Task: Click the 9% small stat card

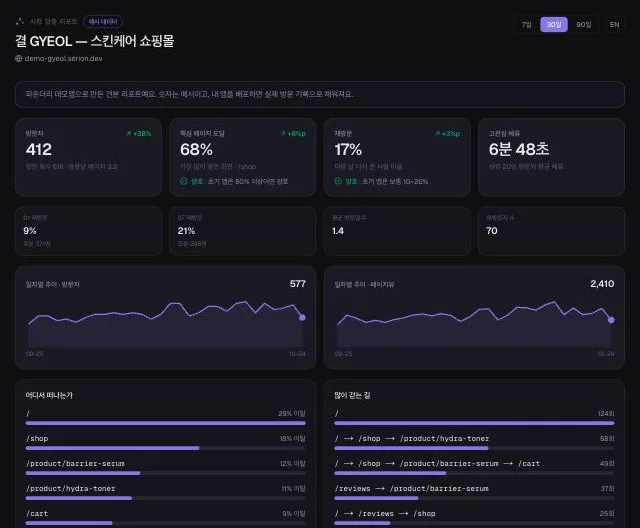Action: point(88,231)
